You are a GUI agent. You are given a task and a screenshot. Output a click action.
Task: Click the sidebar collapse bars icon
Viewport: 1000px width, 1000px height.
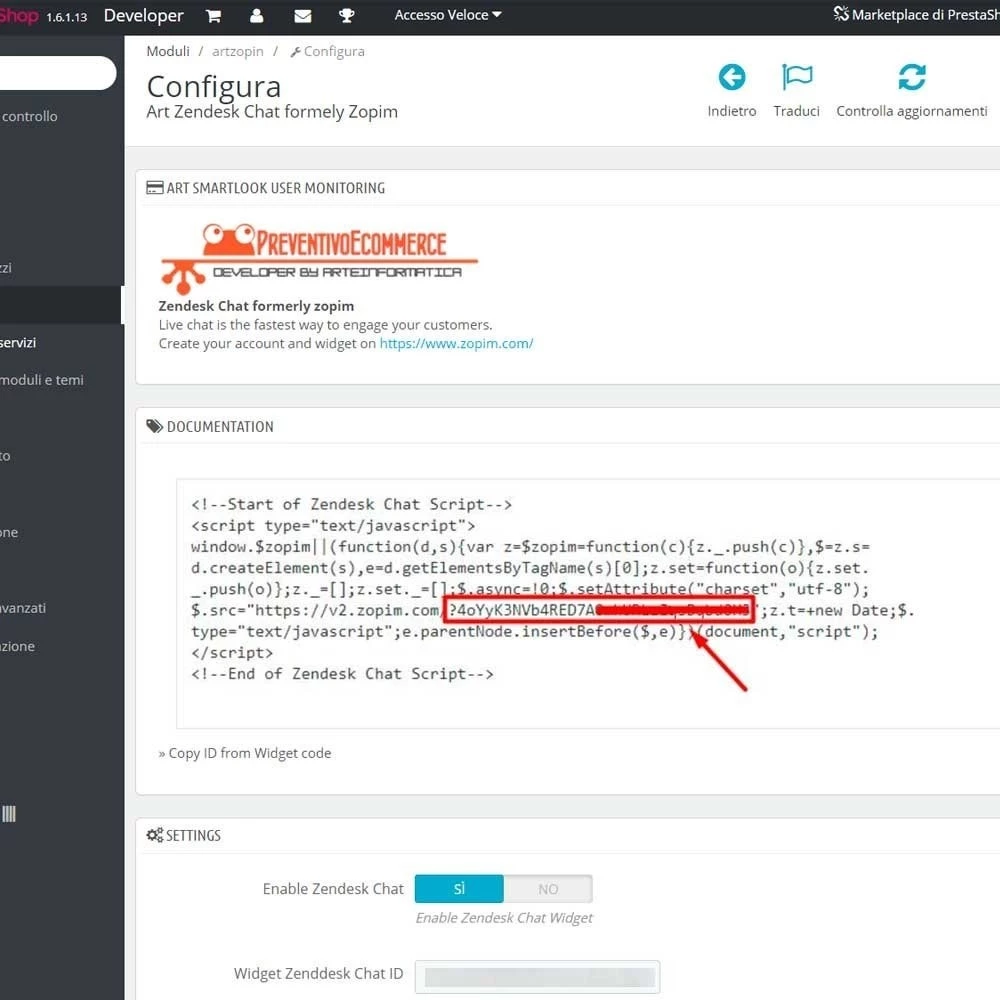(x=9, y=814)
